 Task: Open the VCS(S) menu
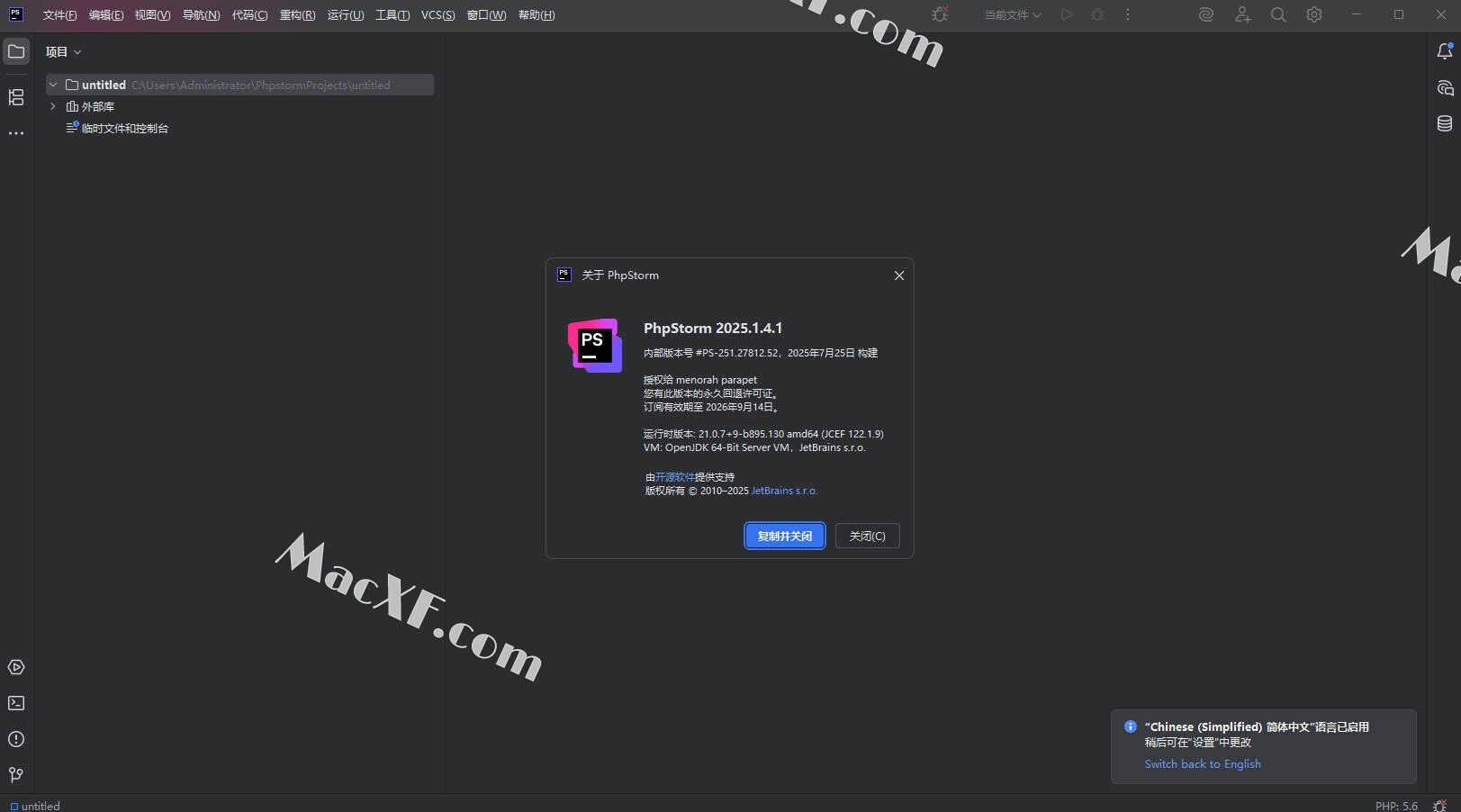(x=437, y=15)
